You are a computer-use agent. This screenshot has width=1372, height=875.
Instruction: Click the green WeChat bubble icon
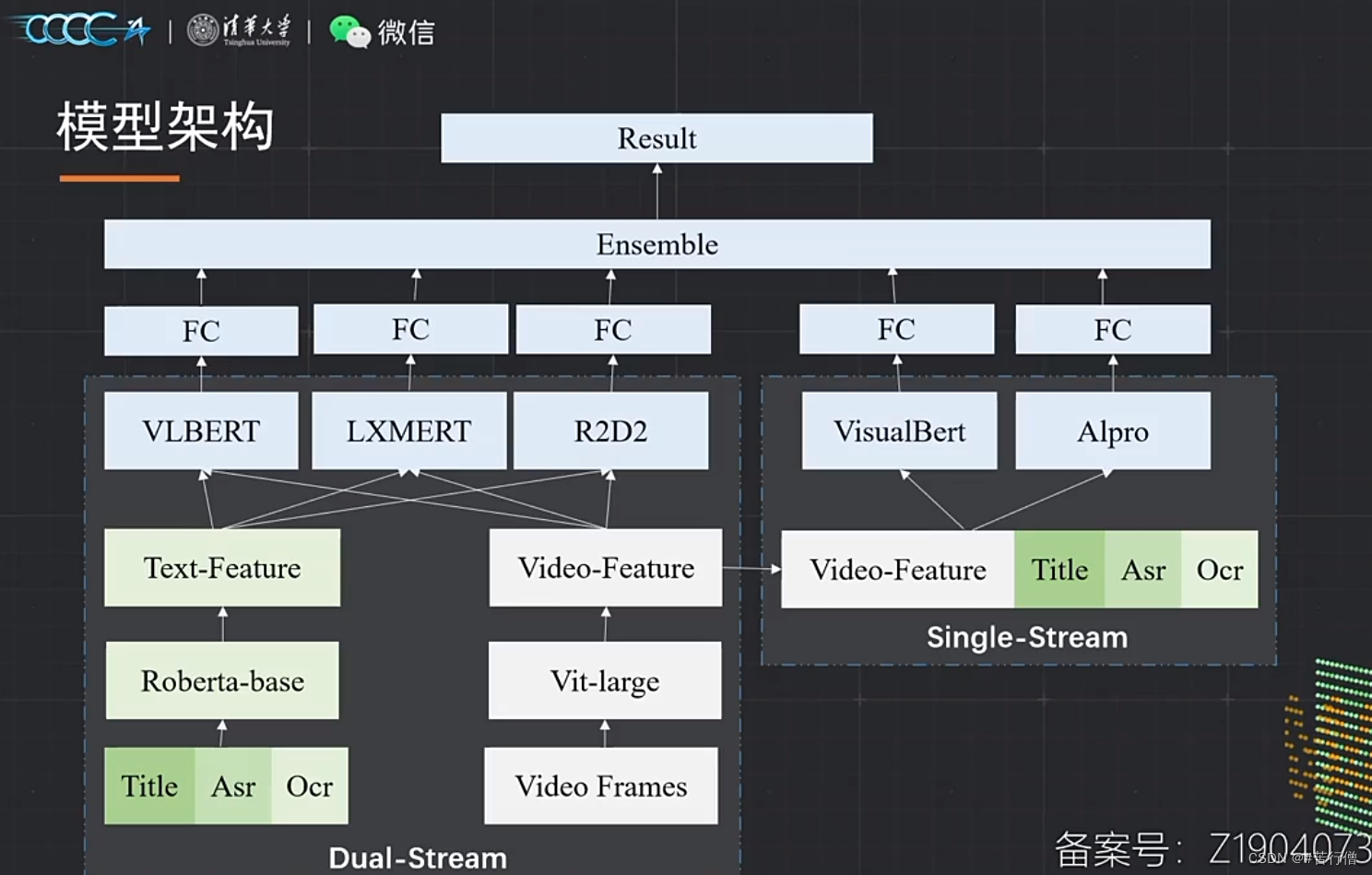point(349,31)
